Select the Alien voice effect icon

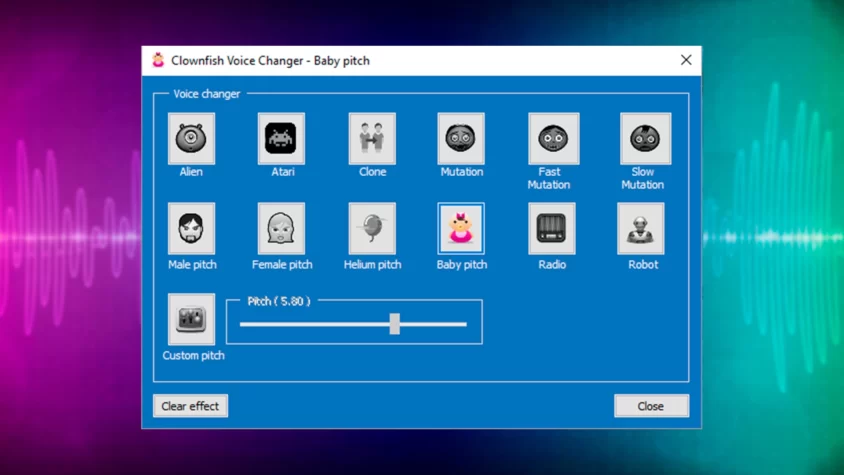191,138
